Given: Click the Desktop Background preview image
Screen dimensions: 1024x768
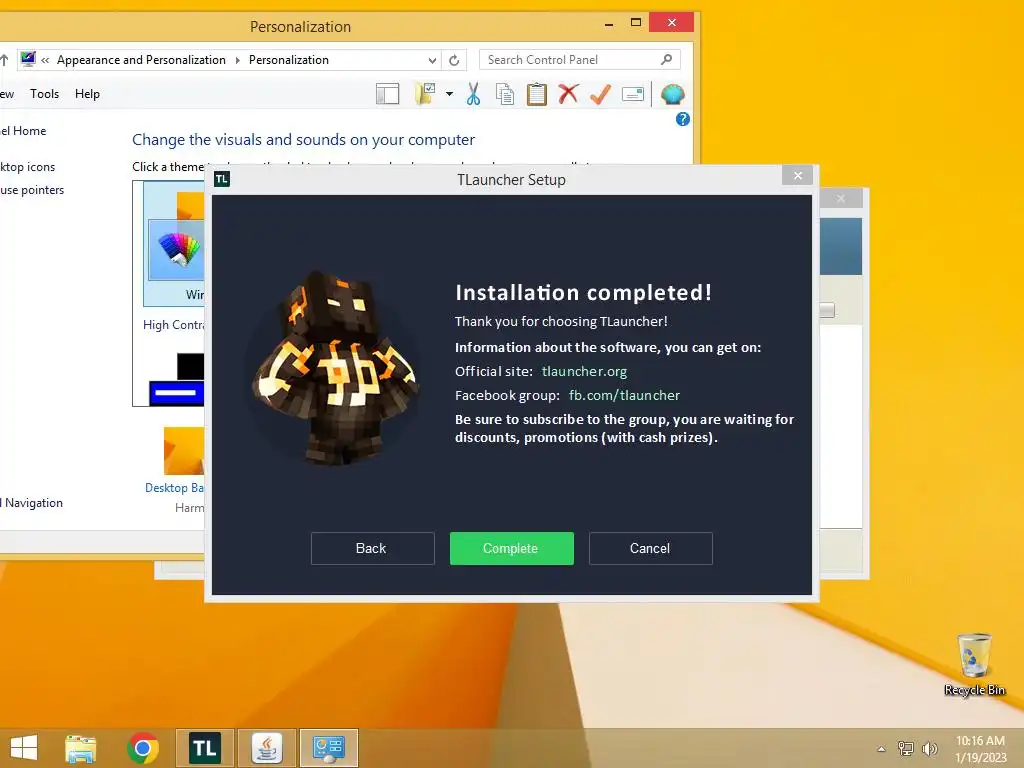Looking at the screenshot, I should click(184, 451).
